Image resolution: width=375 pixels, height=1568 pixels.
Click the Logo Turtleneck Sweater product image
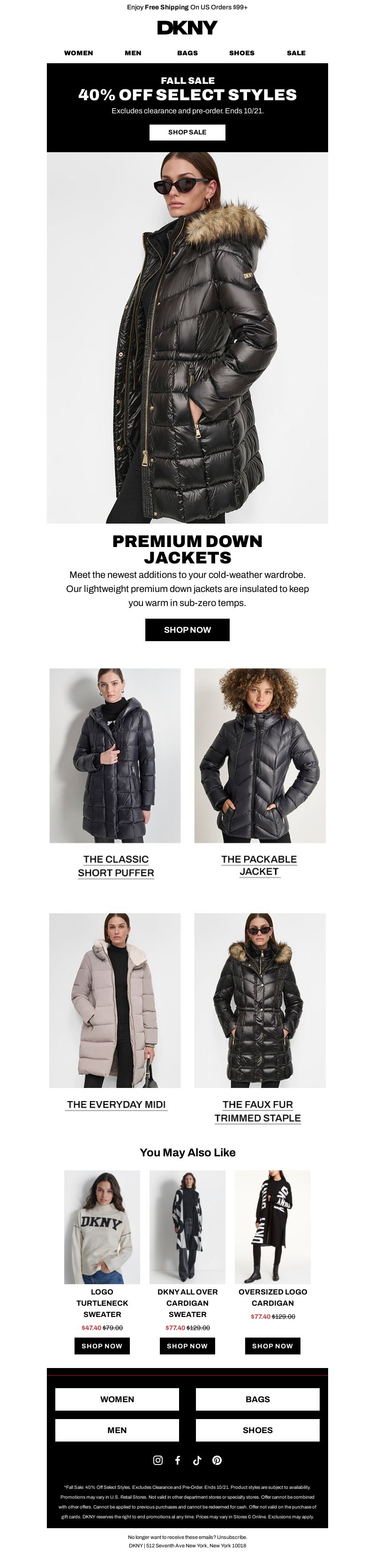coord(102,1227)
